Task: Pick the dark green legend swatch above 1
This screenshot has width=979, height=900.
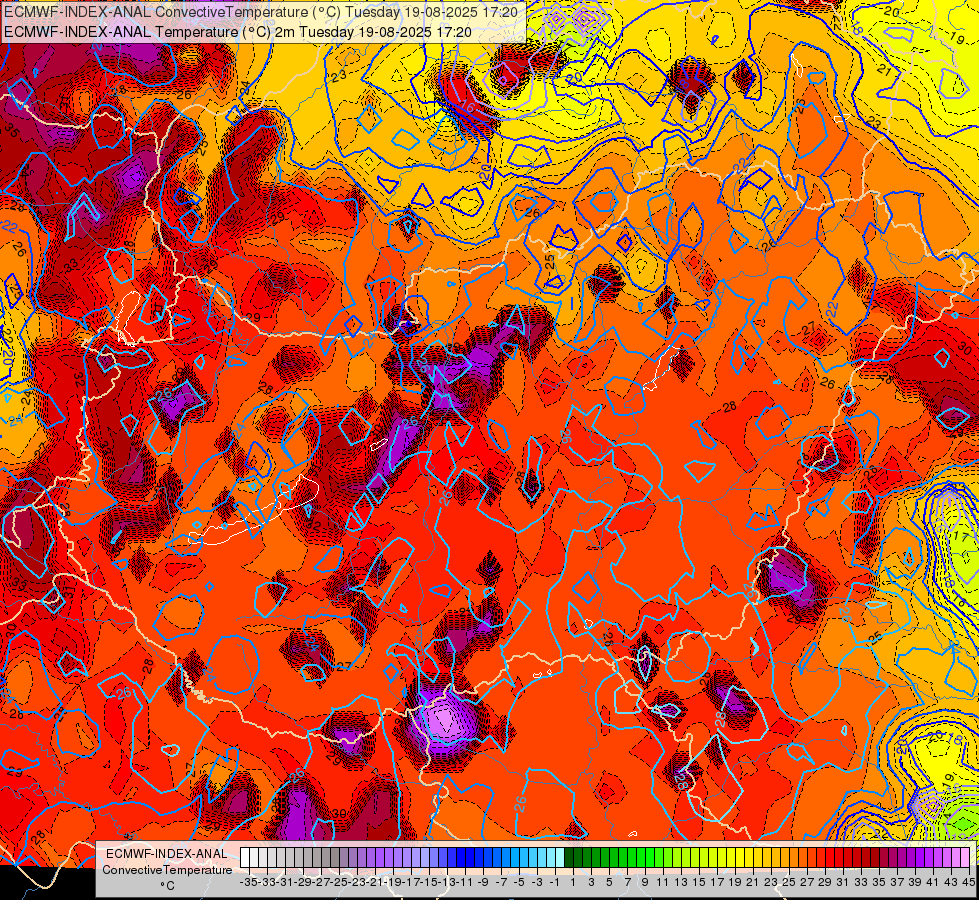Action: pyautogui.click(x=569, y=857)
